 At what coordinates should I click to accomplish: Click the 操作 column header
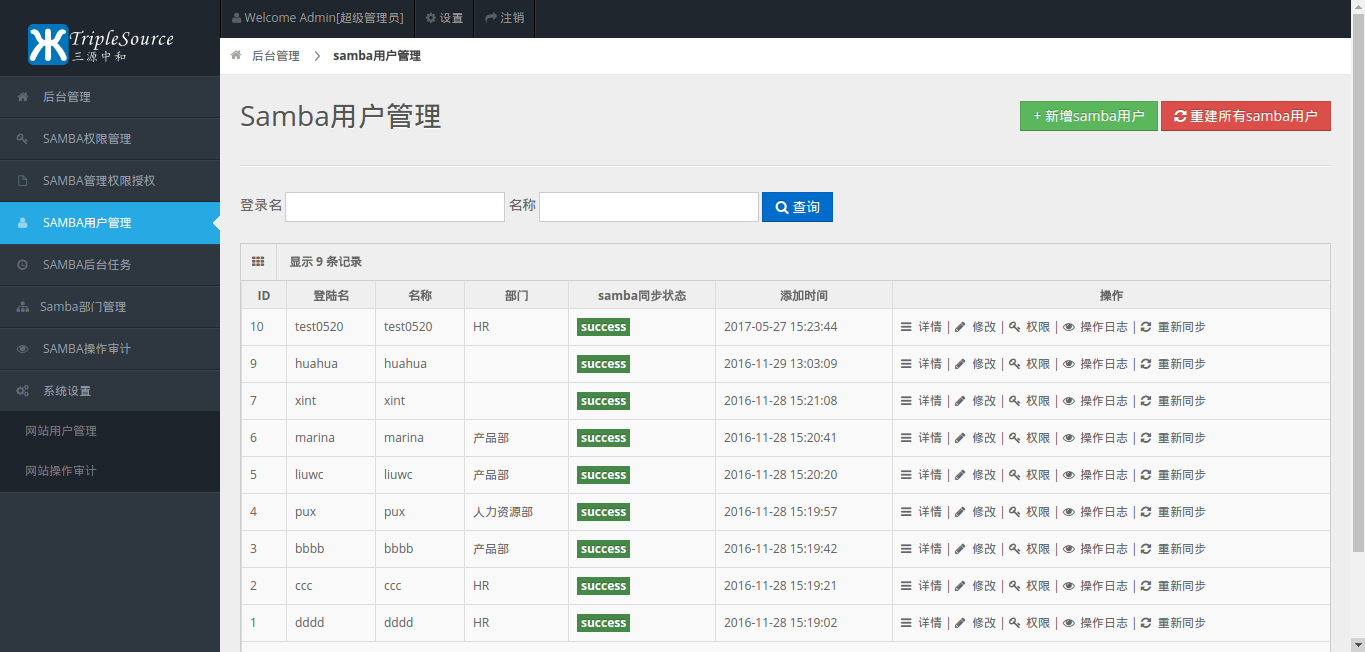[1111, 296]
